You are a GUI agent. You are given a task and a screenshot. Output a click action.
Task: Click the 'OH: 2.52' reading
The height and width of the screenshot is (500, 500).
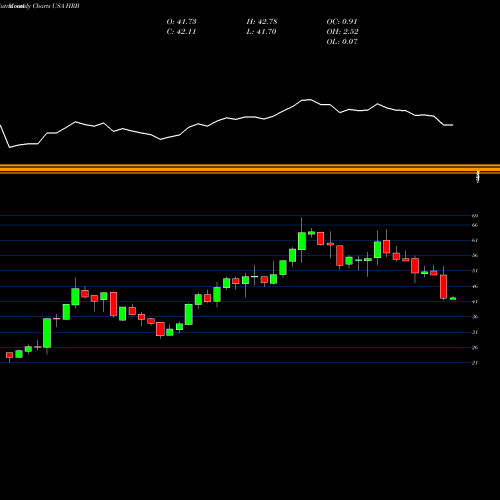pos(342,32)
